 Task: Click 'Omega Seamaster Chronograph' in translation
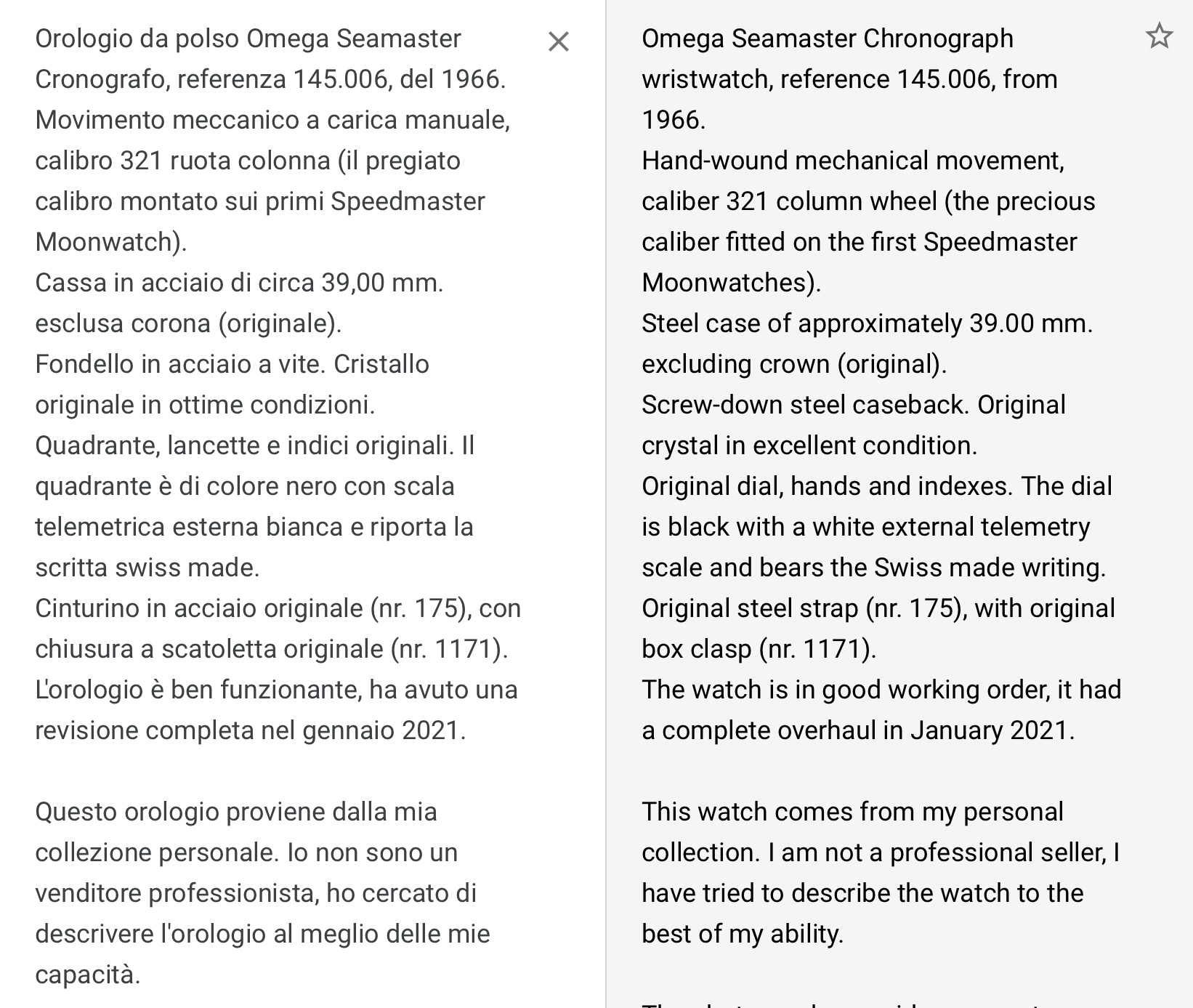click(x=827, y=39)
